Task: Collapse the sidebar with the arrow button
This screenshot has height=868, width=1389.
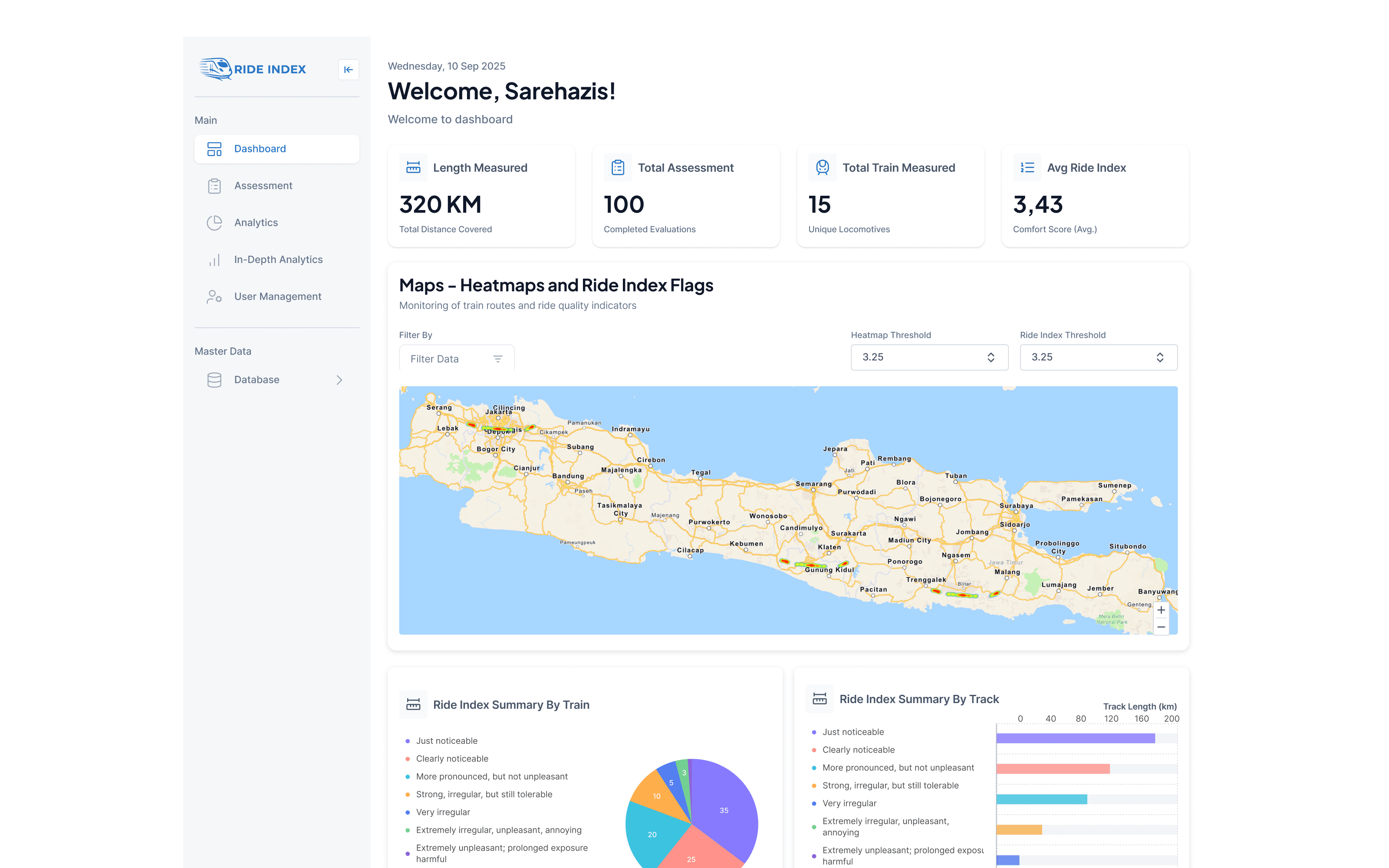Action: coord(349,69)
